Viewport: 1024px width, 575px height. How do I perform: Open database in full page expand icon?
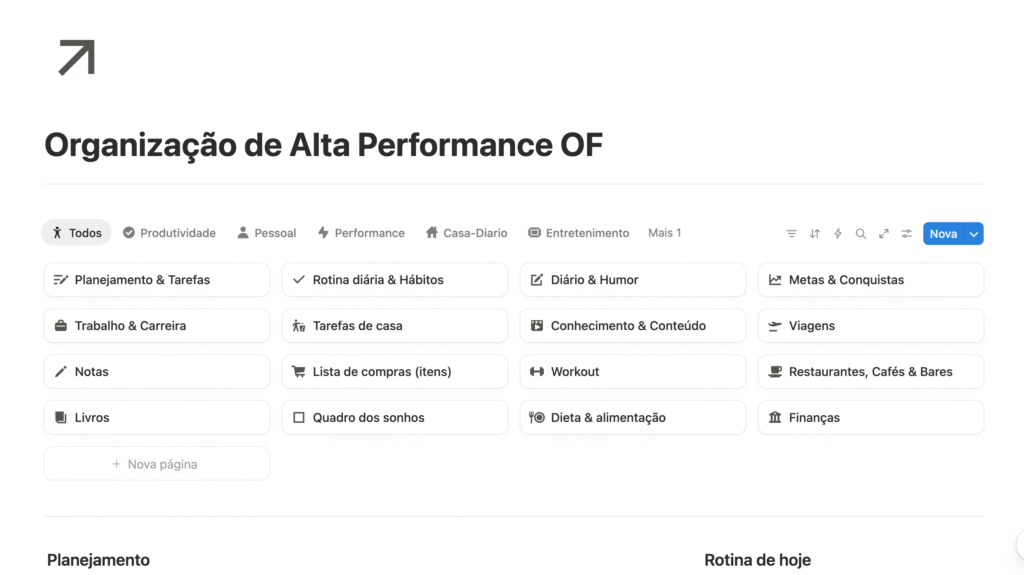point(883,234)
